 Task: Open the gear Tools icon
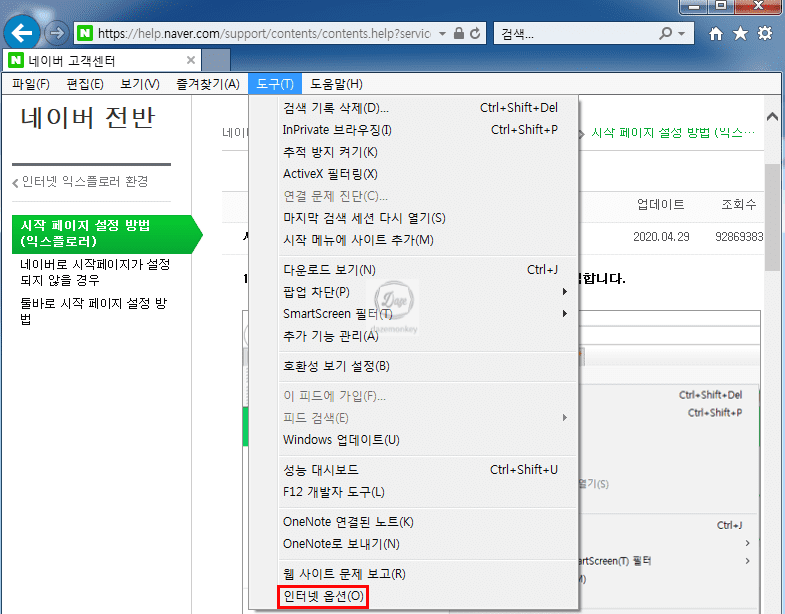point(765,34)
